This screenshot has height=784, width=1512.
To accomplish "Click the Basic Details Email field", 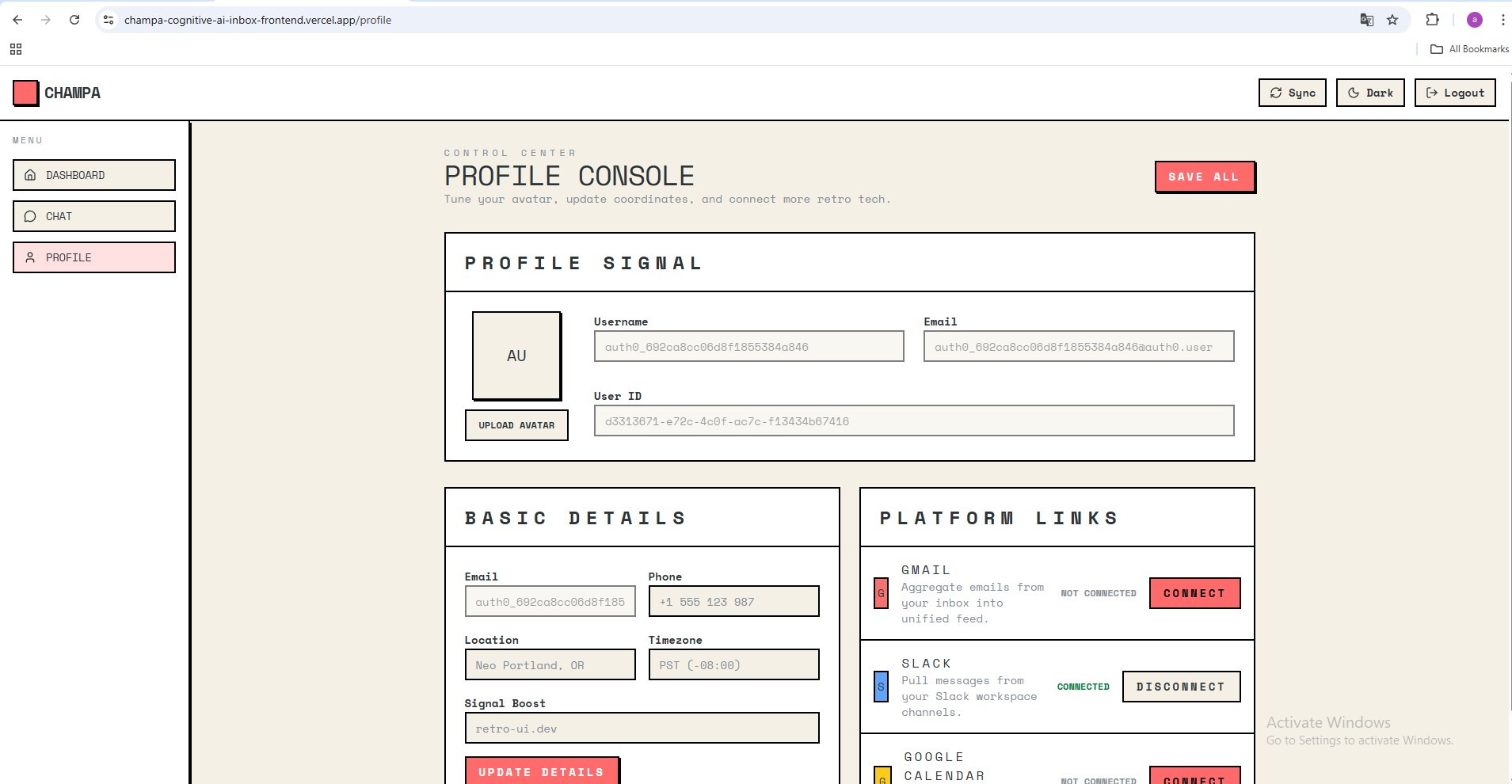I will pyautogui.click(x=550, y=601).
